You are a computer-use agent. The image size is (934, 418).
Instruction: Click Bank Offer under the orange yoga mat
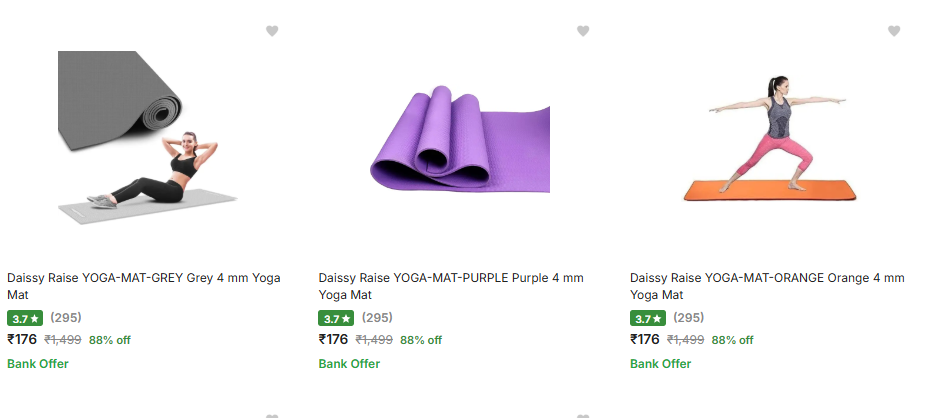coord(660,364)
